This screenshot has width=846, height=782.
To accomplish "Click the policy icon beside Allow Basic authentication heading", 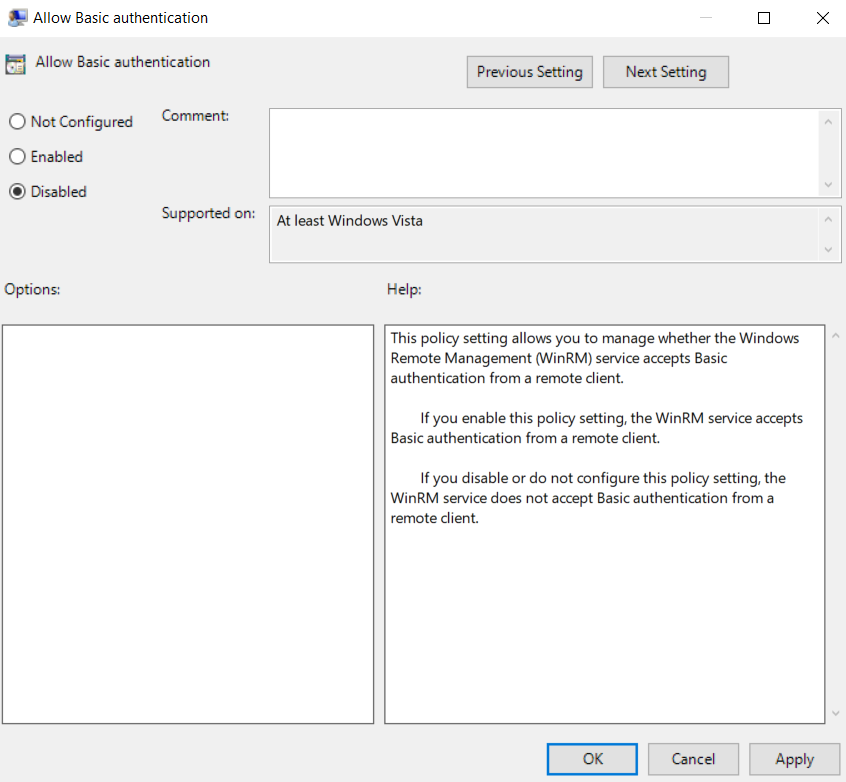I will [x=16, y=62].
